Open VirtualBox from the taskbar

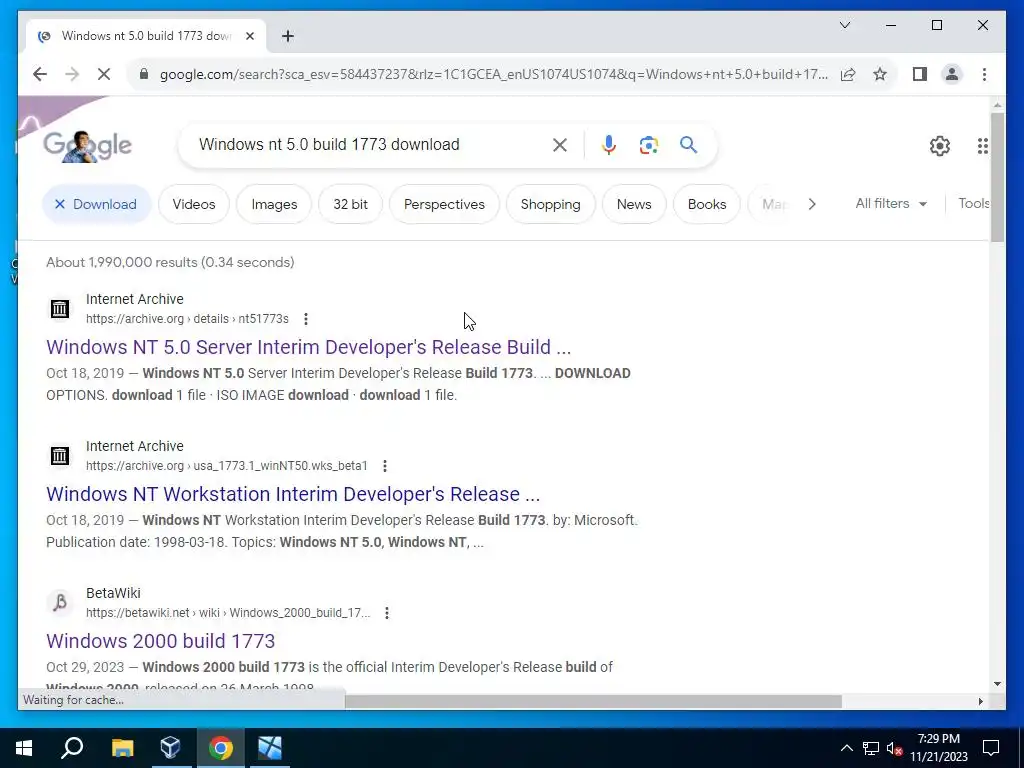(170, 748)
